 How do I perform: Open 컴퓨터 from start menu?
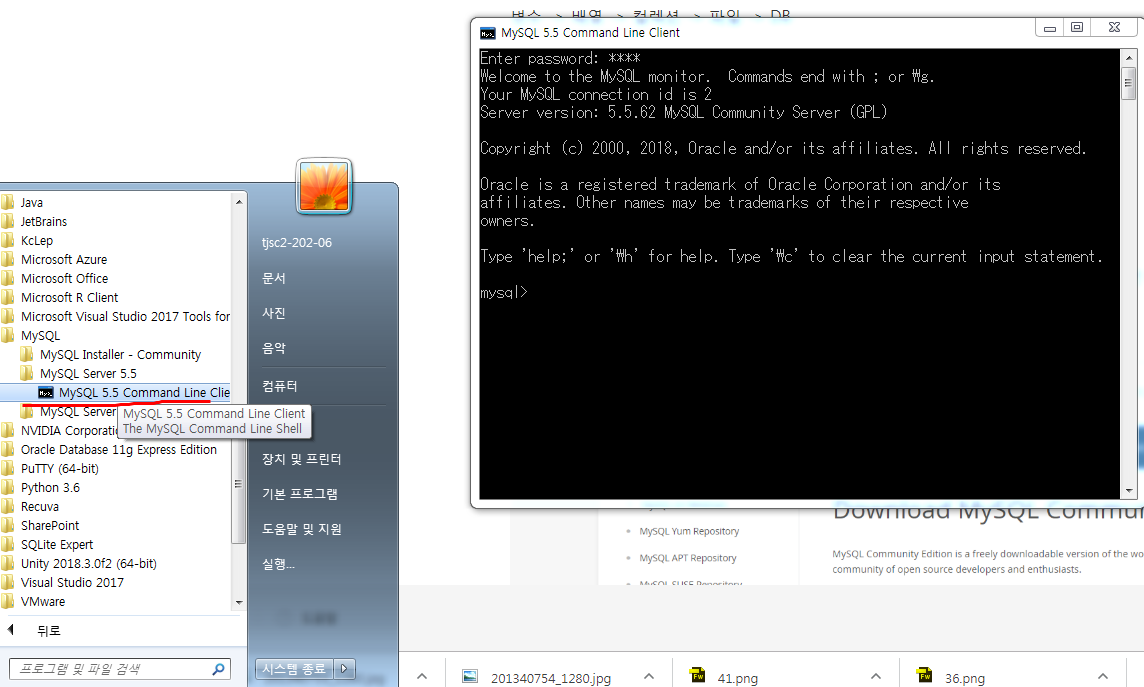point(280,386)
